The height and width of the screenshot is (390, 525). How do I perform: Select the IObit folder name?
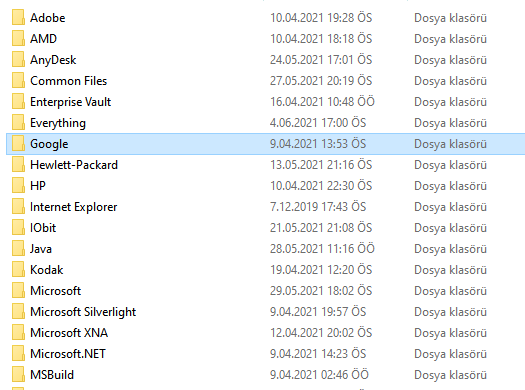[x=43, y=228]
